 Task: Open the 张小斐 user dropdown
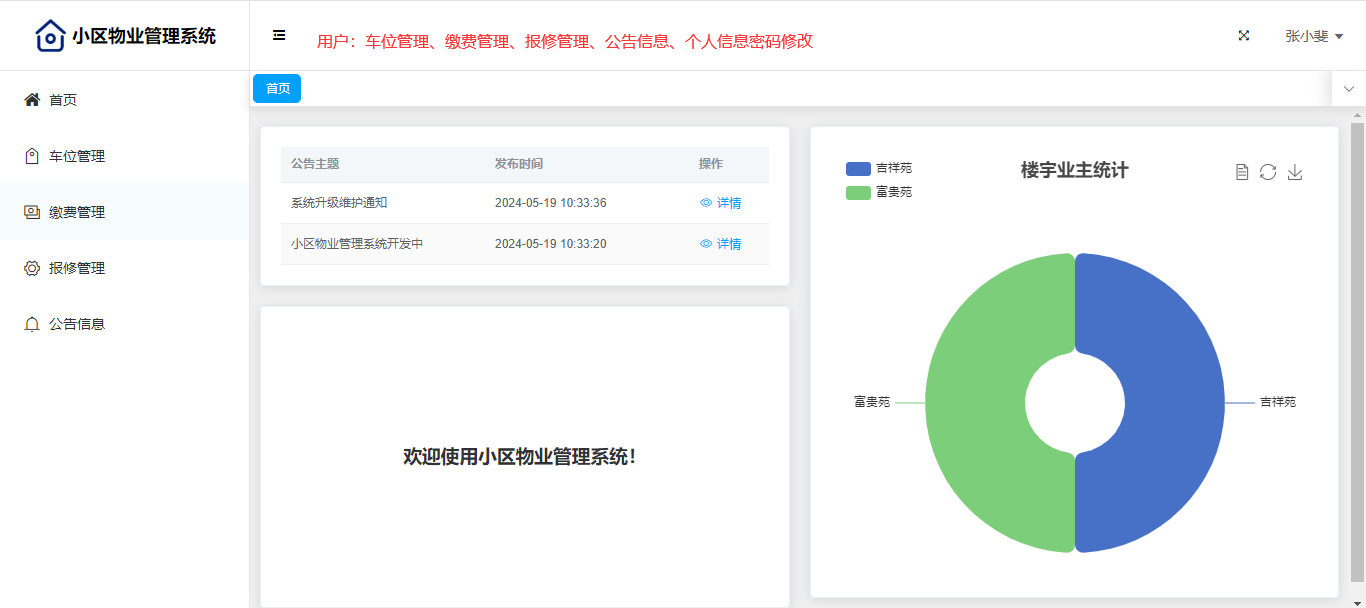(1313, 36)
